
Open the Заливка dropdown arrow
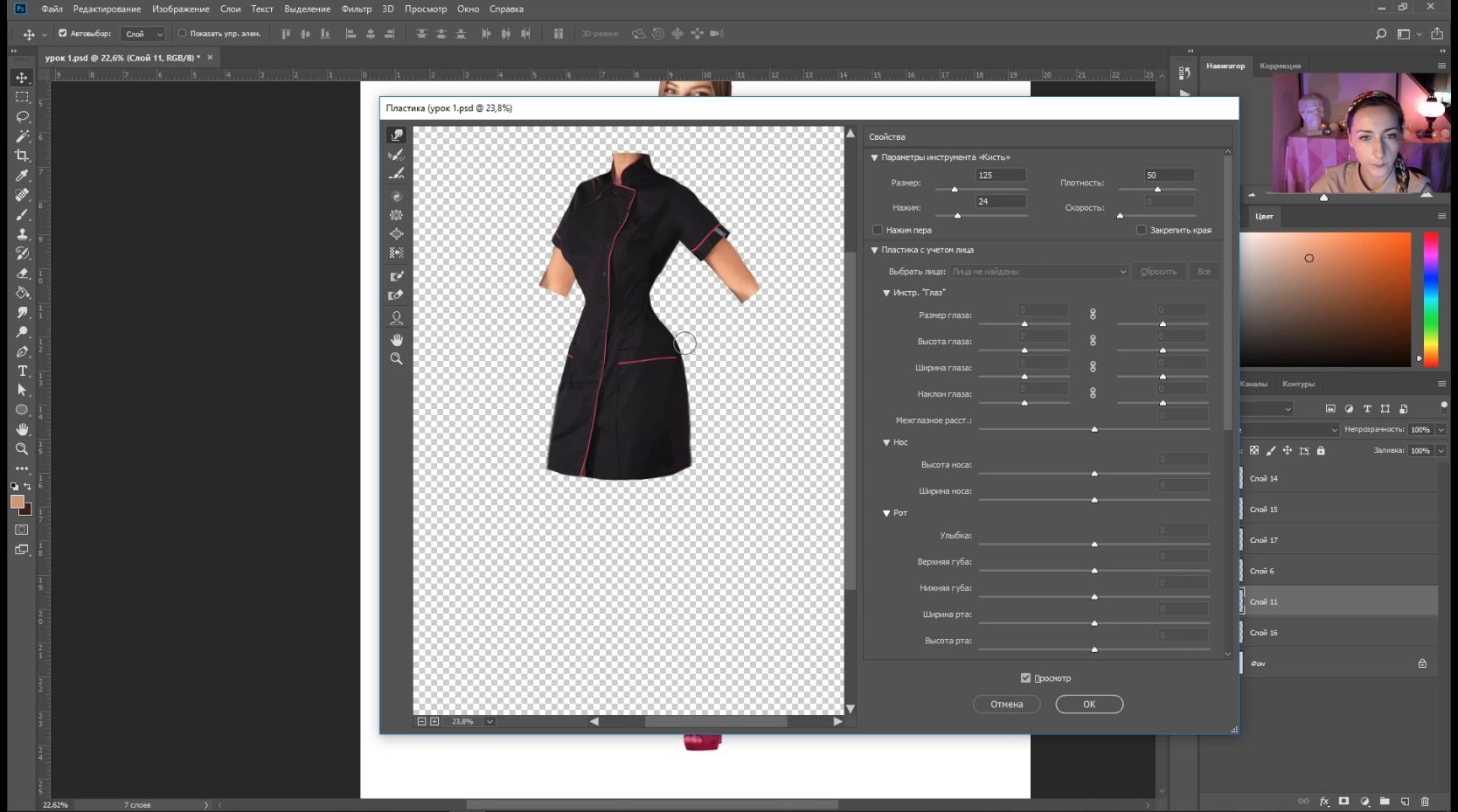point(1441,451)
